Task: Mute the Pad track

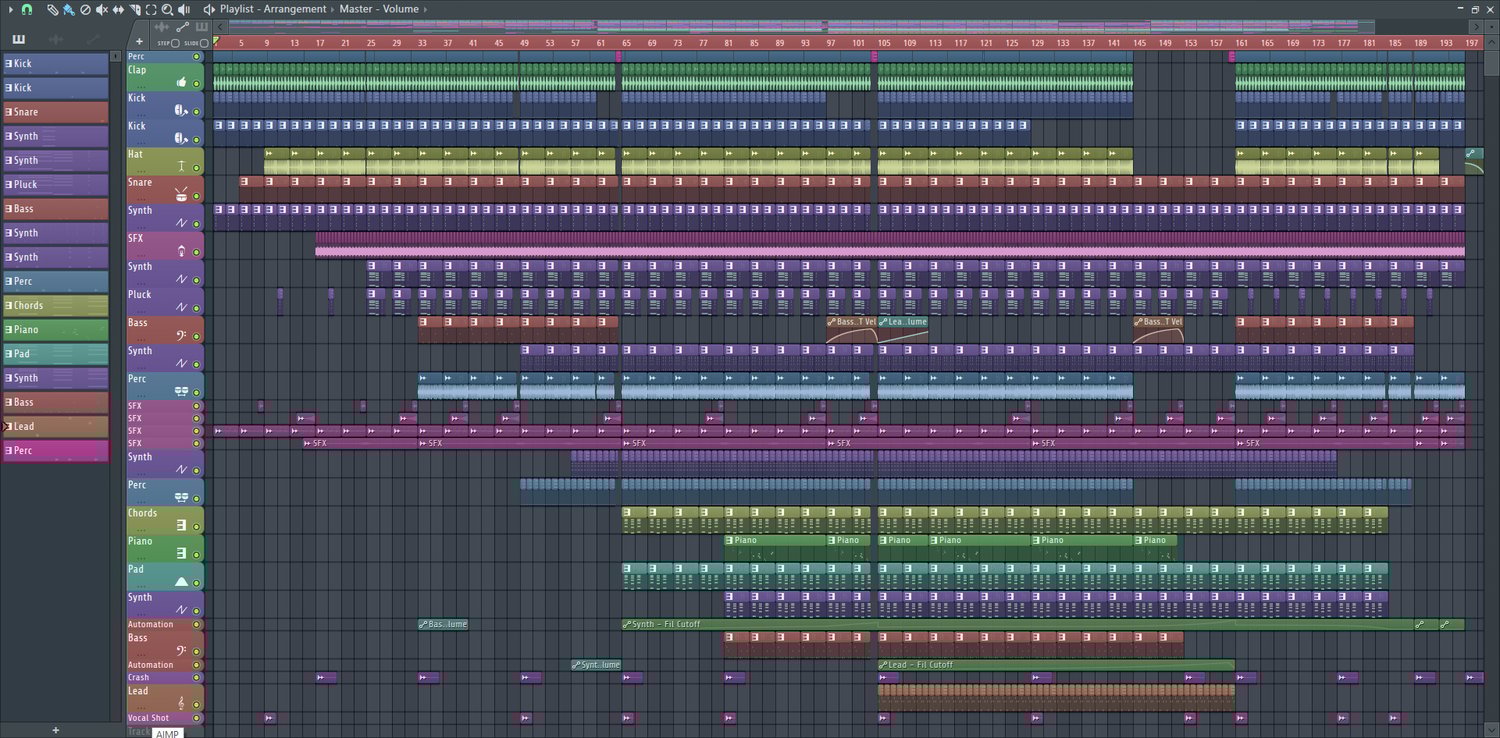Action: point(197,582)
